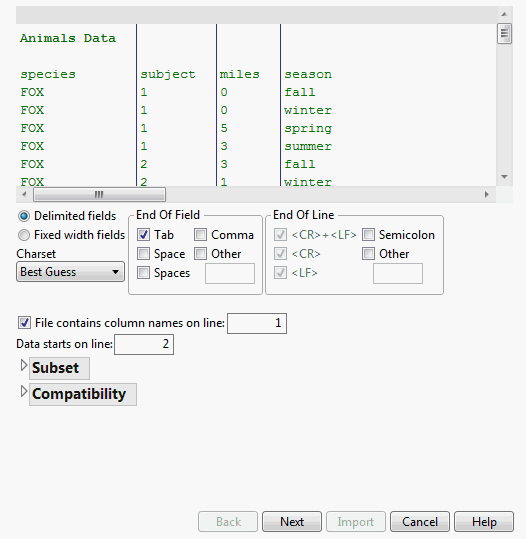Click the grayed-out Import button
Image resolution: width=526 pixels, height=539 pixels.
pyautogui.click(x=356, y=522)
